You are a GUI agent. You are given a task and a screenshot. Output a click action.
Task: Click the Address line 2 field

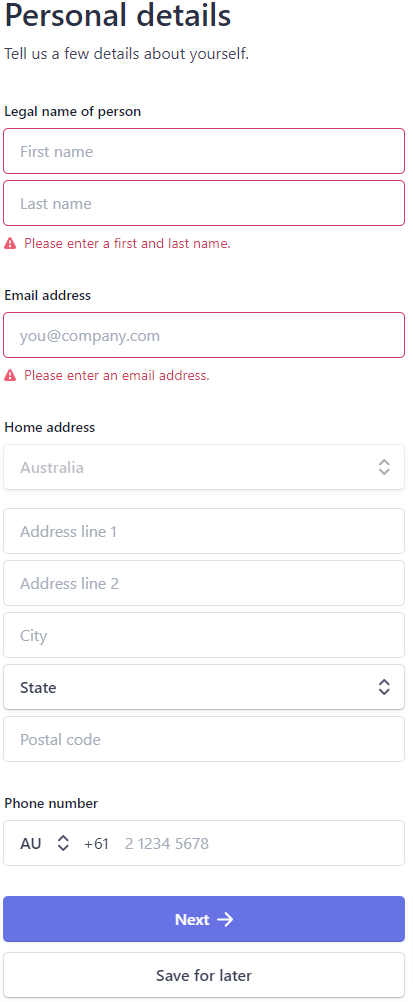[204, 583]
